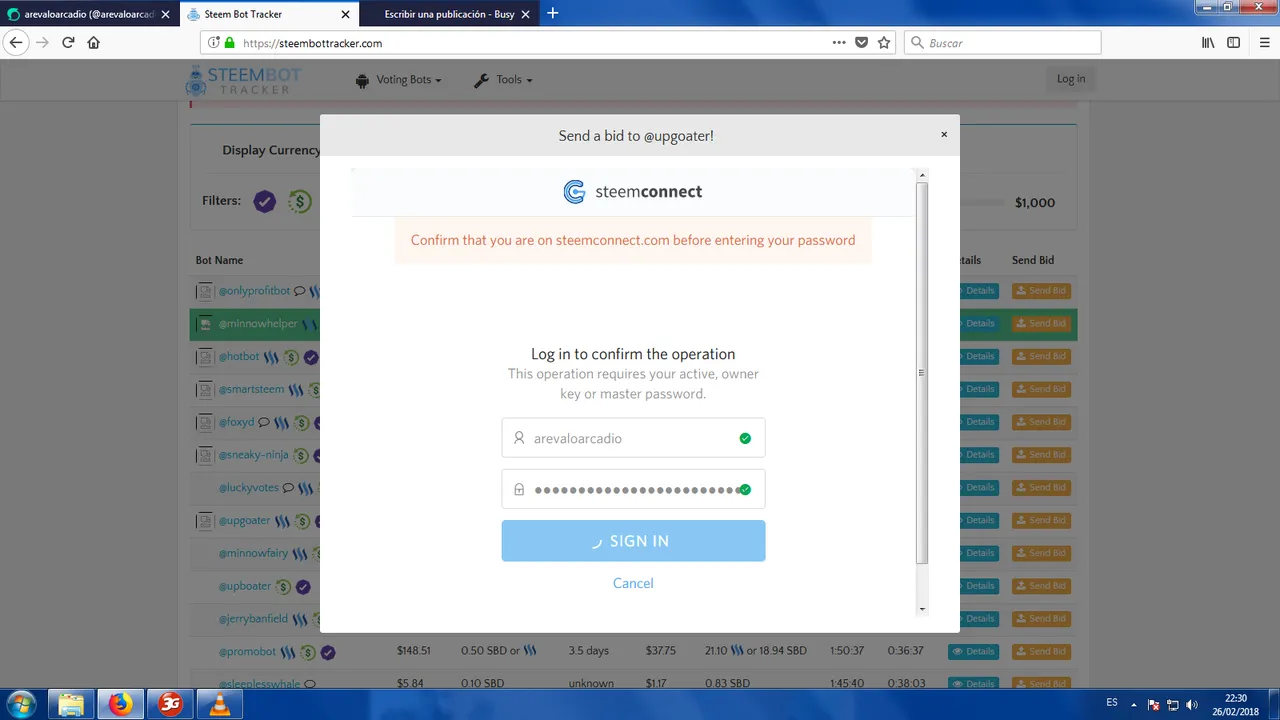Click the username field with arevaloarcadio
Viewport: 1280px width, 720px height.
pyautogui.click(x=633, y=438)
